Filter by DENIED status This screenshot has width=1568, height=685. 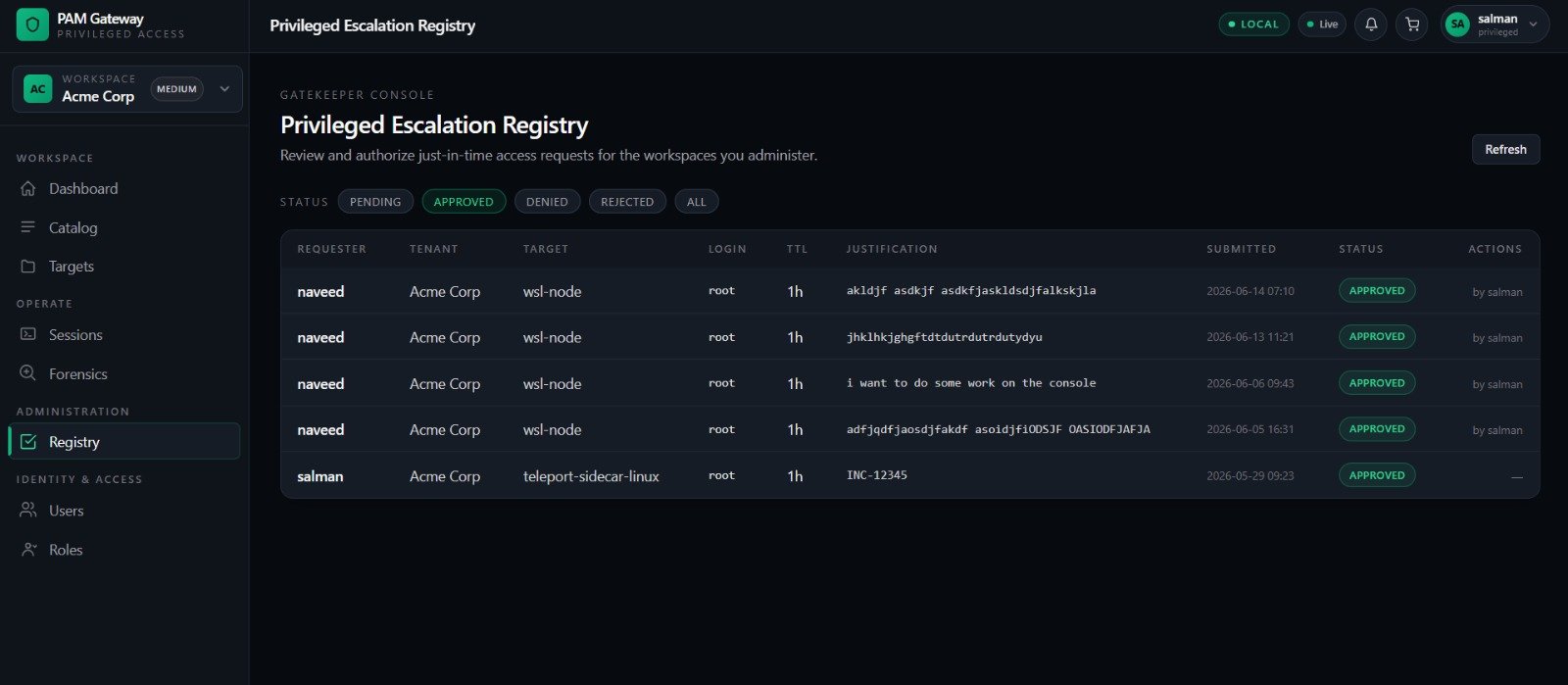pos(547,202)
